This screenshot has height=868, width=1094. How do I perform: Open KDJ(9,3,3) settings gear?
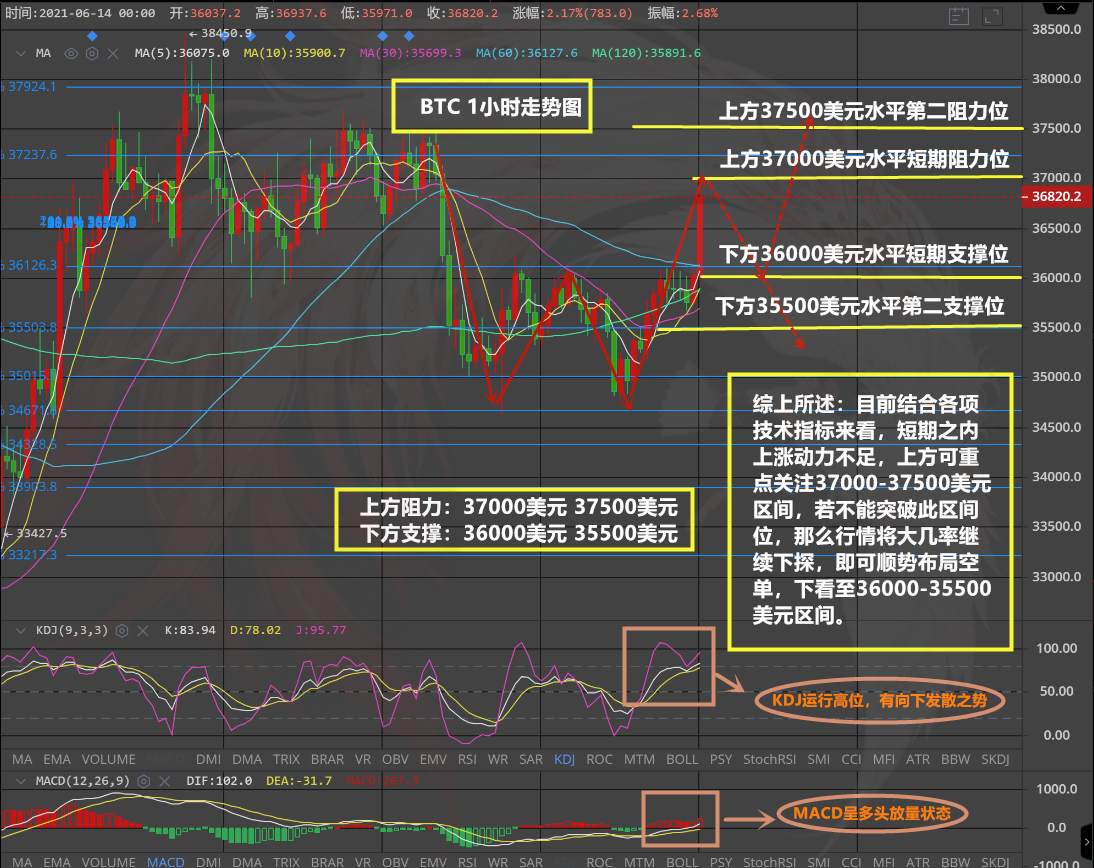[121, 631]
